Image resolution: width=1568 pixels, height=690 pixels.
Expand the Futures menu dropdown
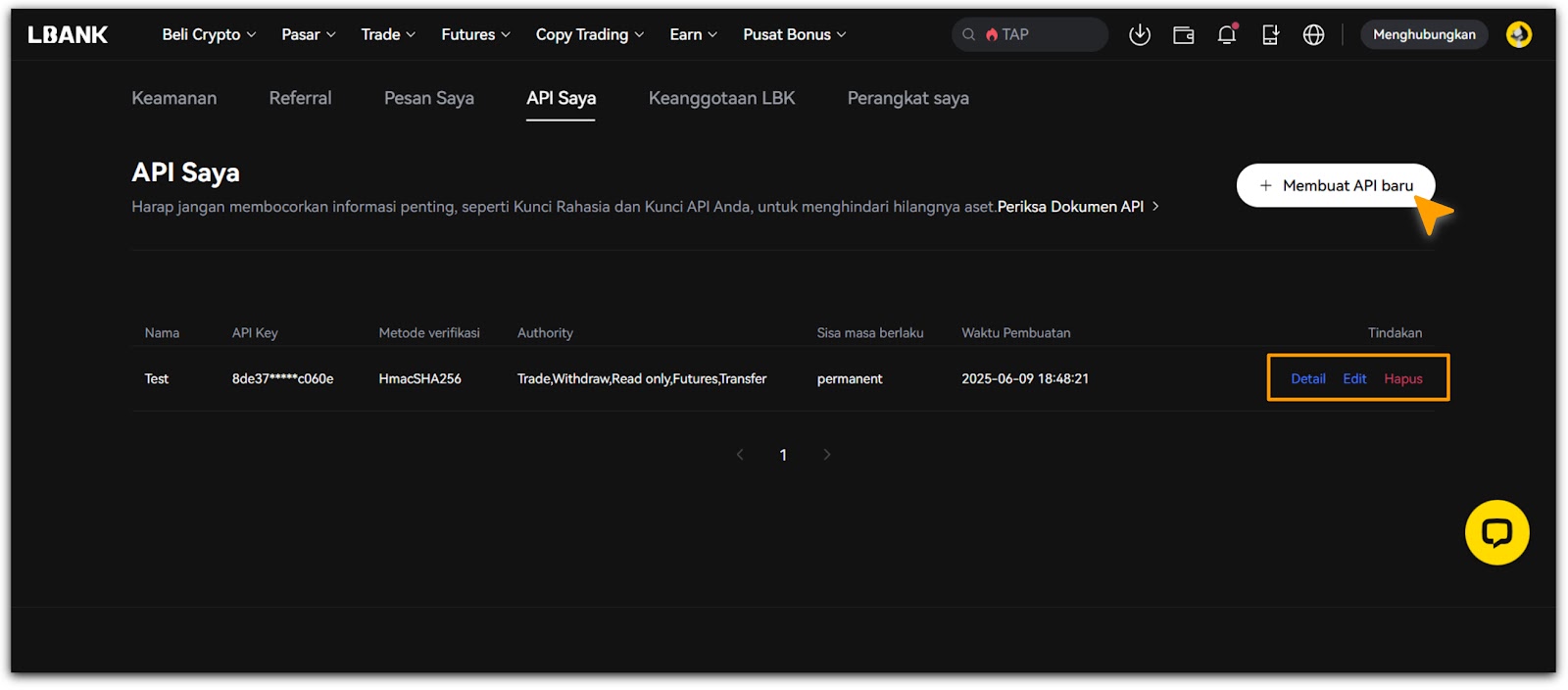475,34
